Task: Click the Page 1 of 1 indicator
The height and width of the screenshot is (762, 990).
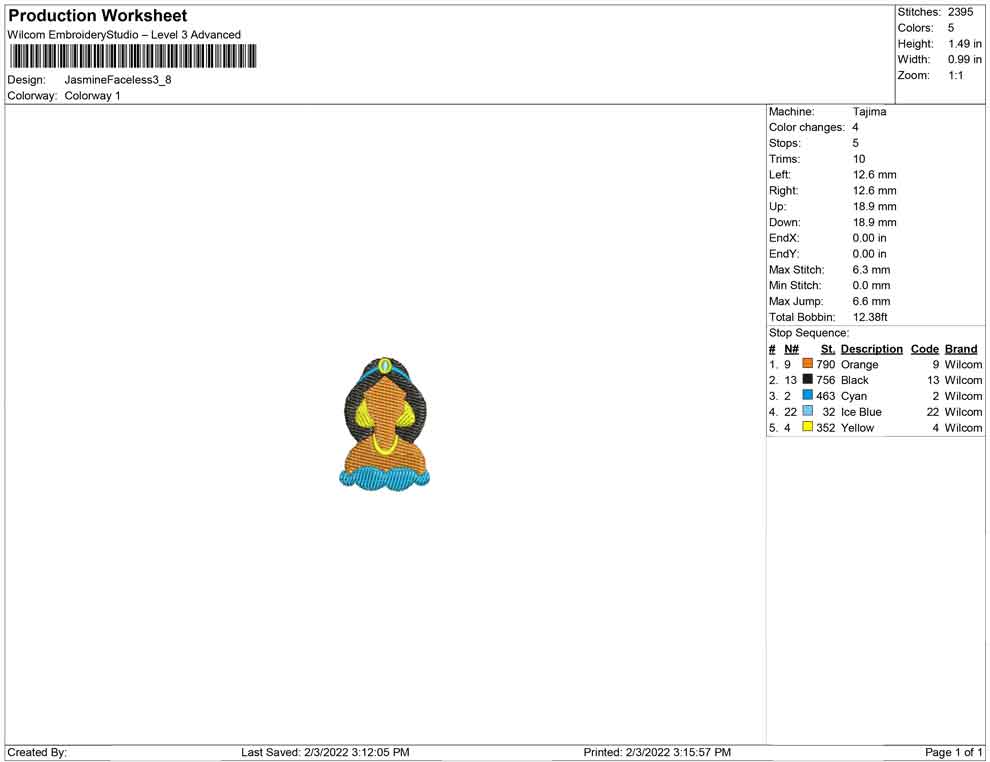Action: pyautogui.click(x=953, y=752)
